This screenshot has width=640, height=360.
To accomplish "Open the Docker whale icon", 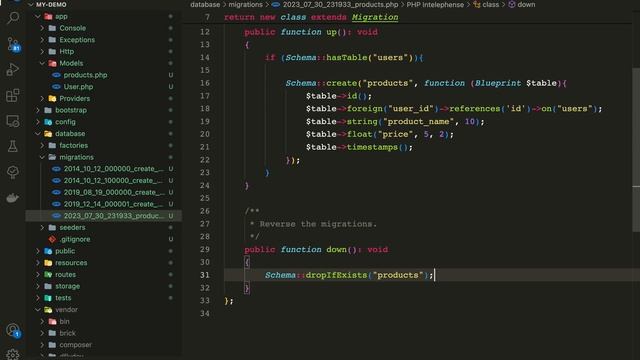I will pos(13,198).
